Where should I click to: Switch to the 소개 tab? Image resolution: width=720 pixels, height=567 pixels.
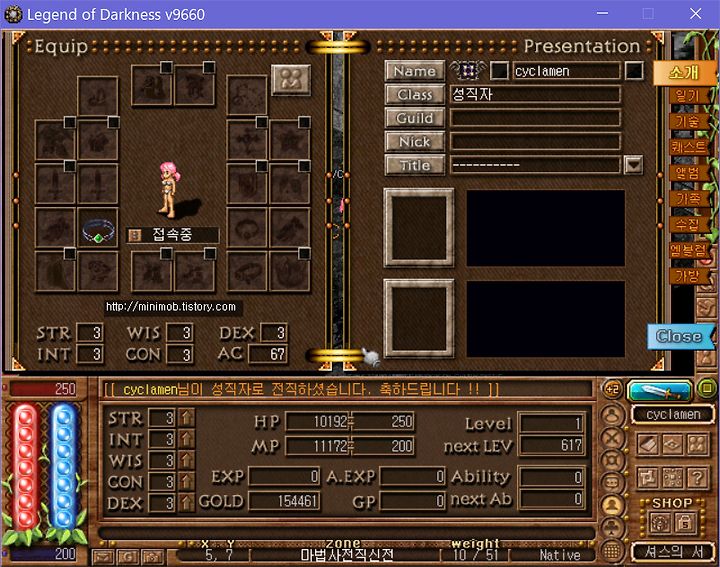[684, 72]
